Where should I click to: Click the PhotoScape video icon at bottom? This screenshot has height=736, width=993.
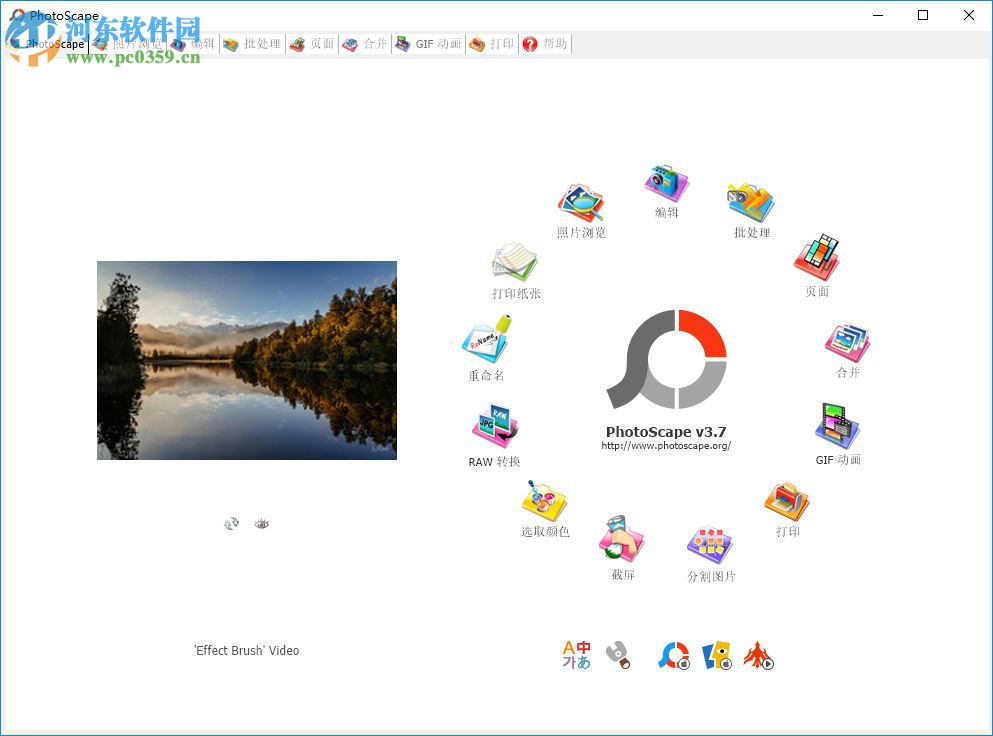coord(674,655)
